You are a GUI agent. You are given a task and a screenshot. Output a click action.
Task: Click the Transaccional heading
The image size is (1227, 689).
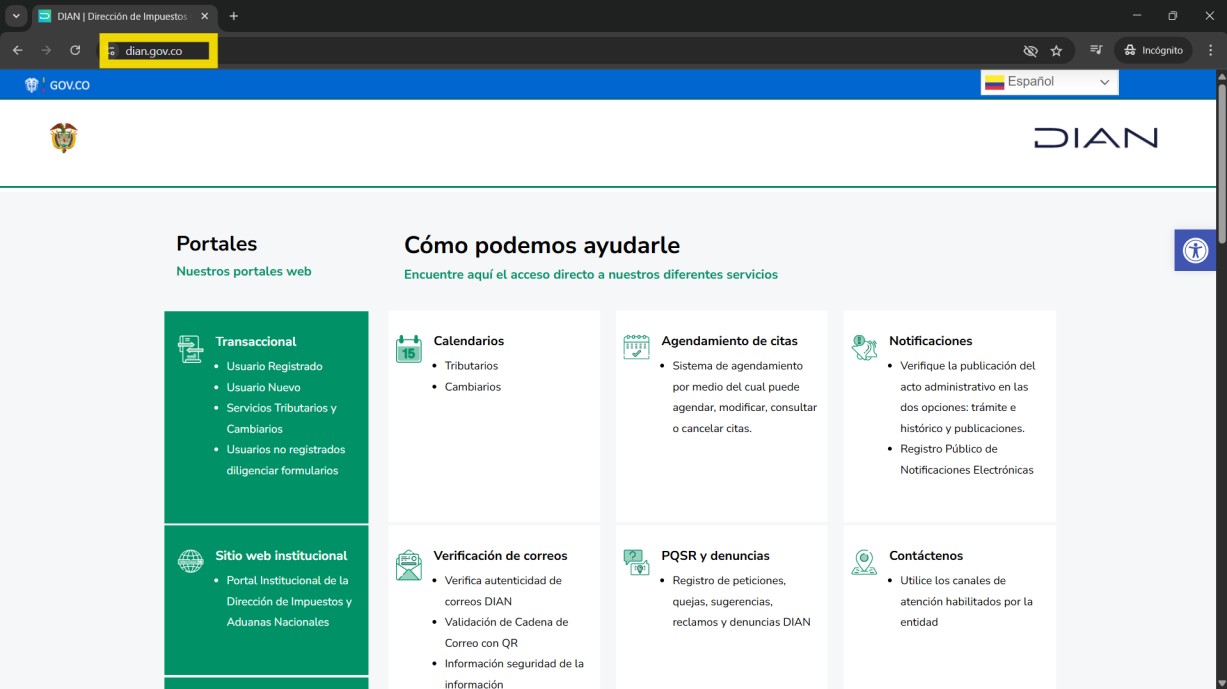[256, 341]
